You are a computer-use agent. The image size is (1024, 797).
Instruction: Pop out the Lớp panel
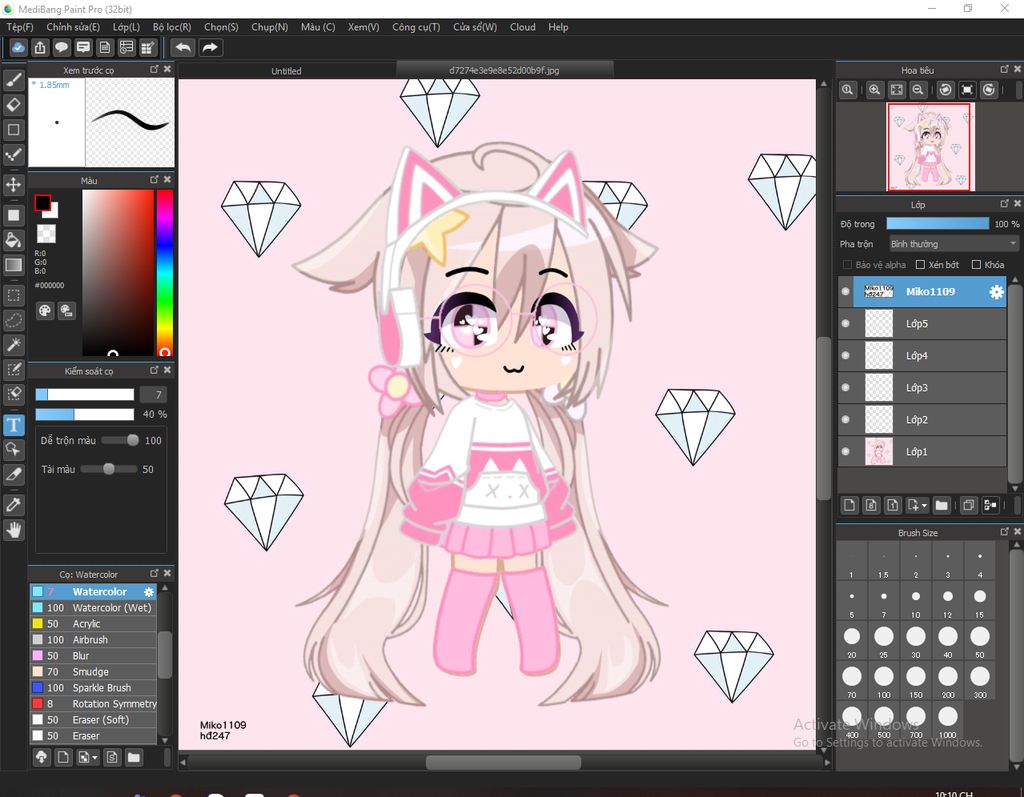point(1004,204)
